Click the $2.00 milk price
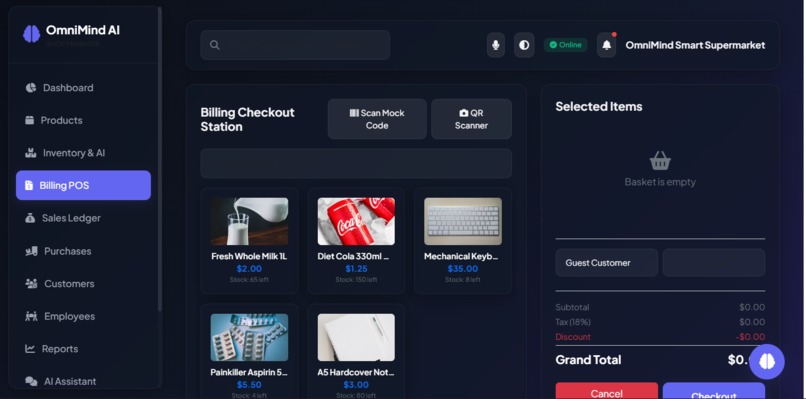The height and width of the screenshot is (399, 806). [249, 269]
